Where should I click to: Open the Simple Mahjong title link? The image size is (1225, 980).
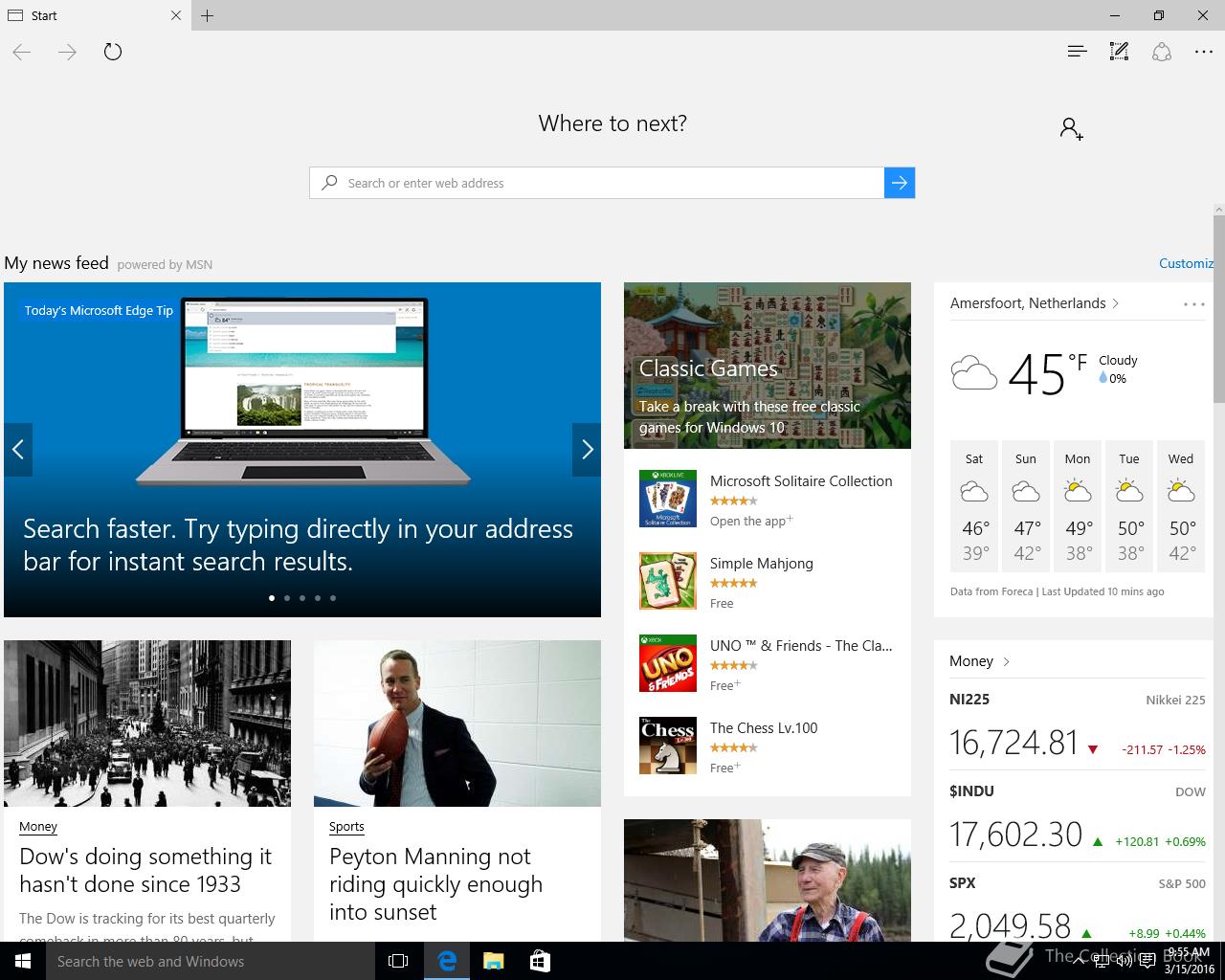762,564
